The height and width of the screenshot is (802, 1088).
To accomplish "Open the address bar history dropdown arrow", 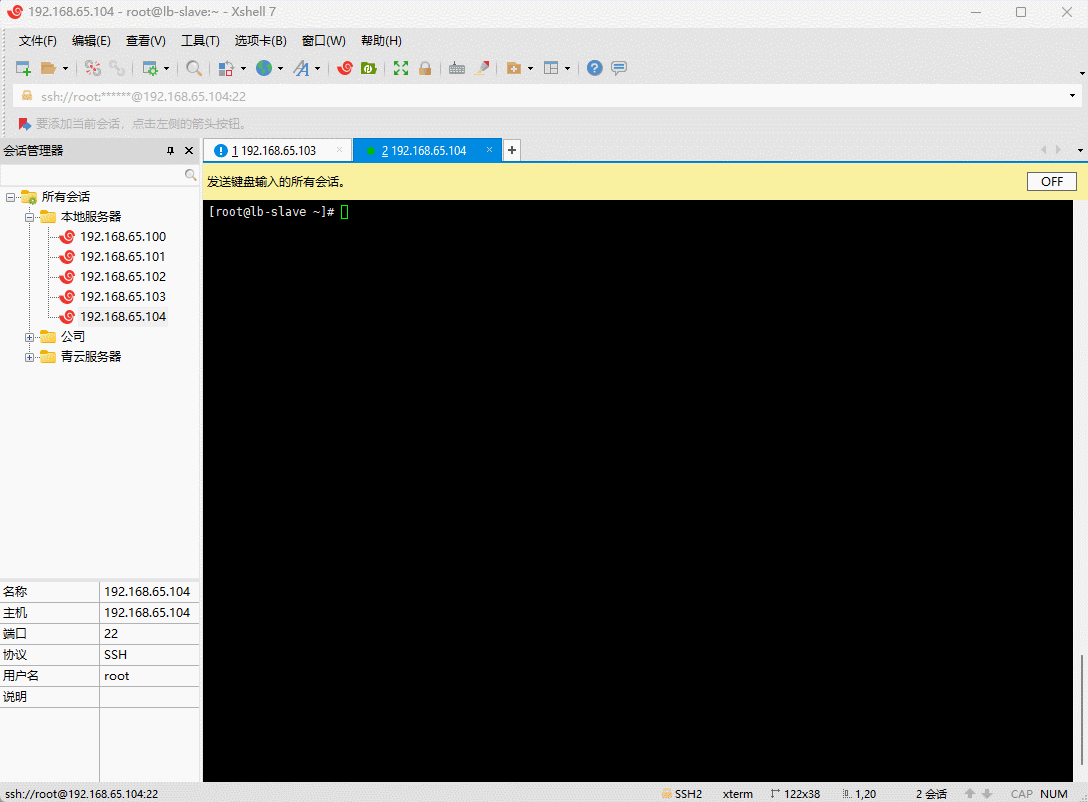I will (x=1072, y=96).
